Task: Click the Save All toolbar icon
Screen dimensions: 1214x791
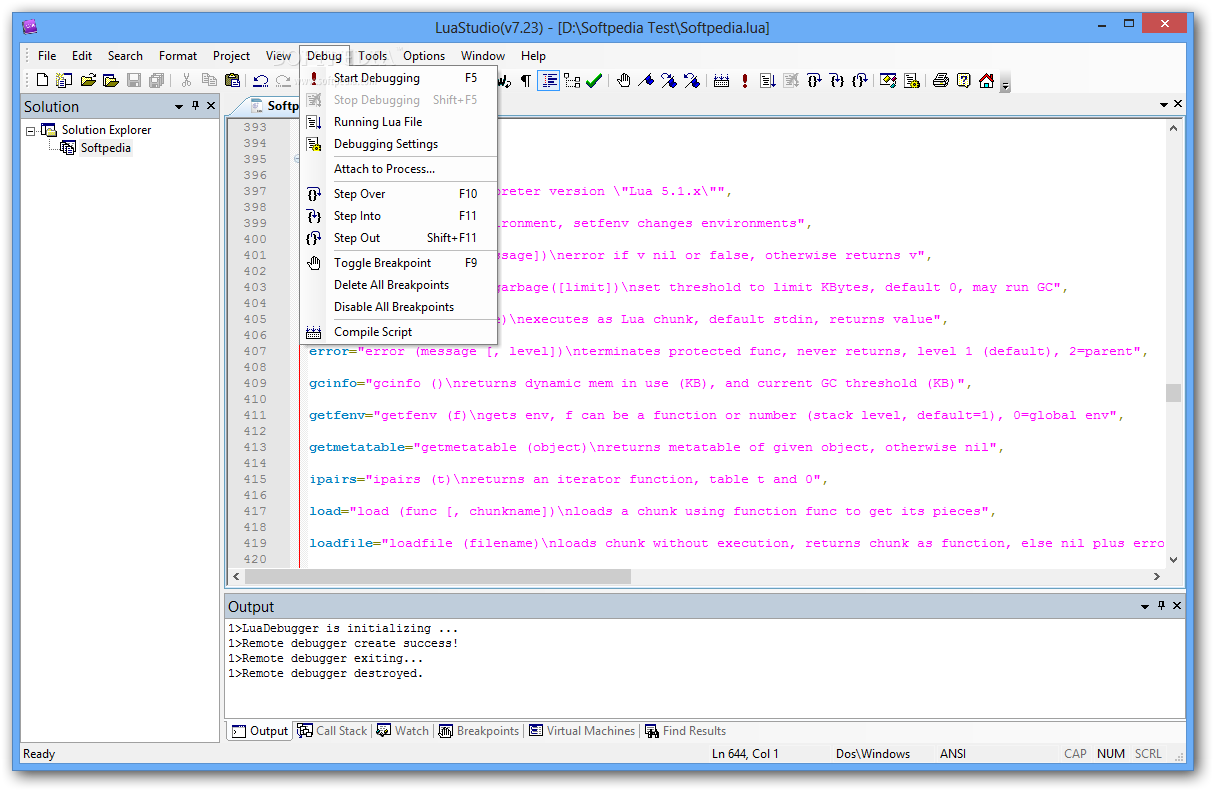Action: coord(156,80)
